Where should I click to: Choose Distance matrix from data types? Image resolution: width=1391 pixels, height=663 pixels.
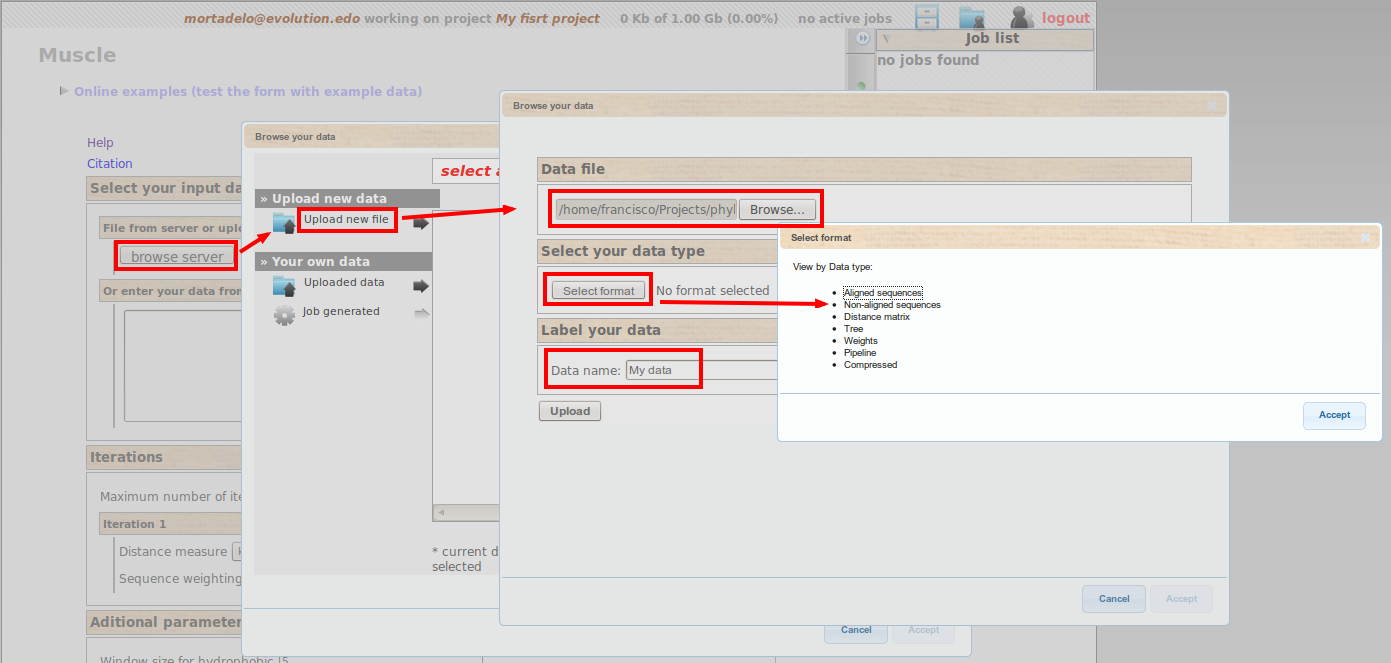[876, 317]
